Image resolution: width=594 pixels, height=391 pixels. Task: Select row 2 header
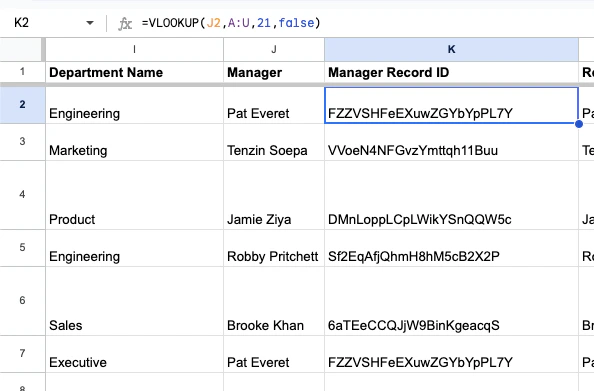[22, 105]
